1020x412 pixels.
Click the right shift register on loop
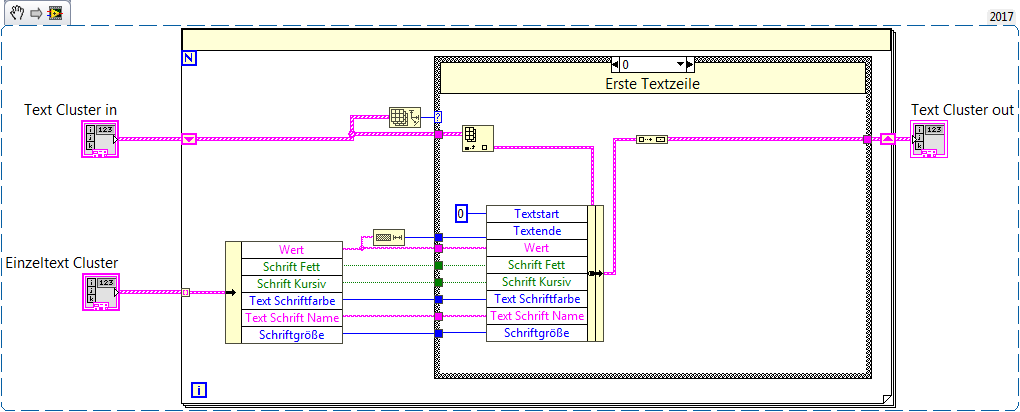point(888,139)
